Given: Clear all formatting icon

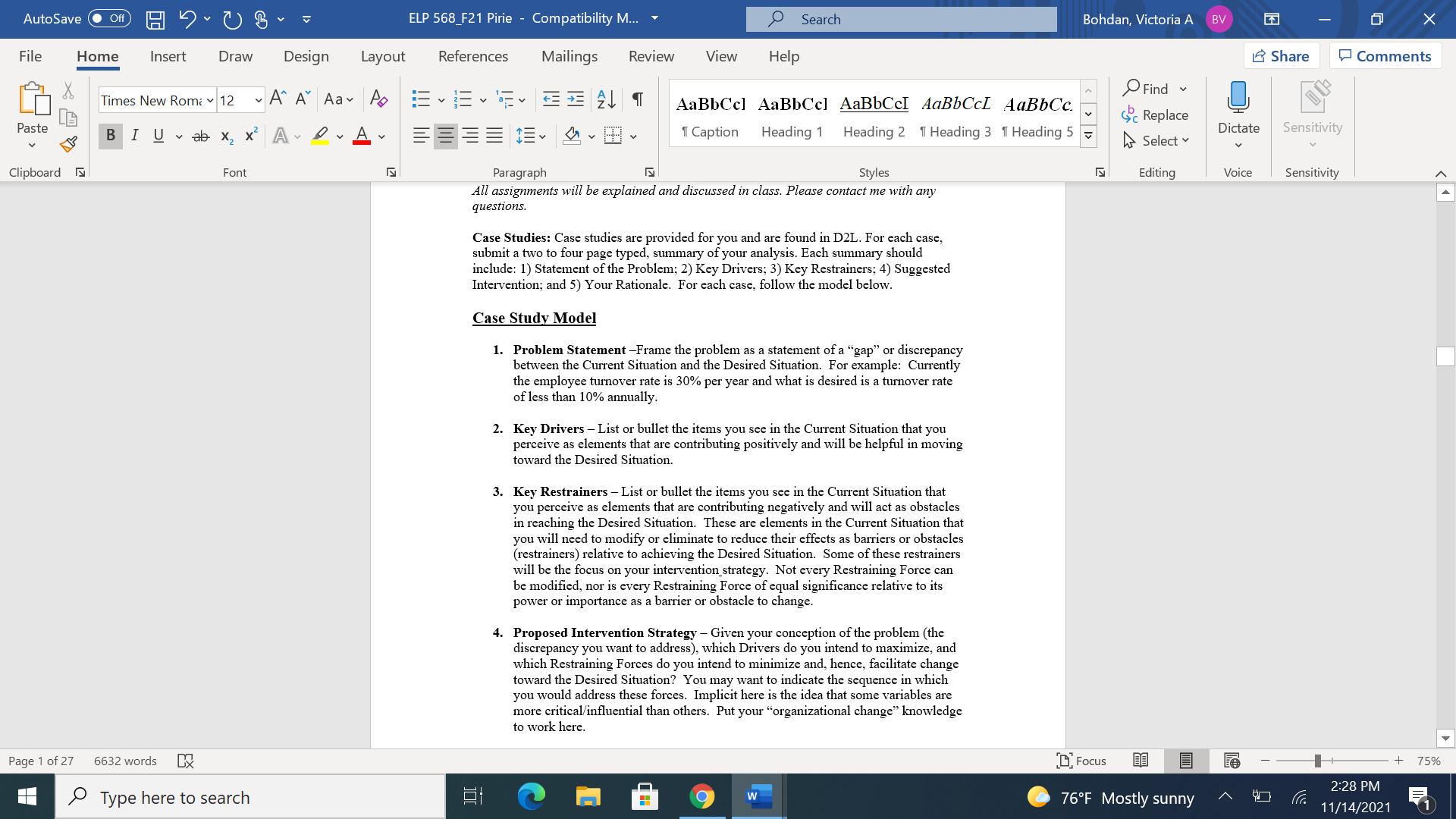Looking at the screenshot, I should coord(378,98).
